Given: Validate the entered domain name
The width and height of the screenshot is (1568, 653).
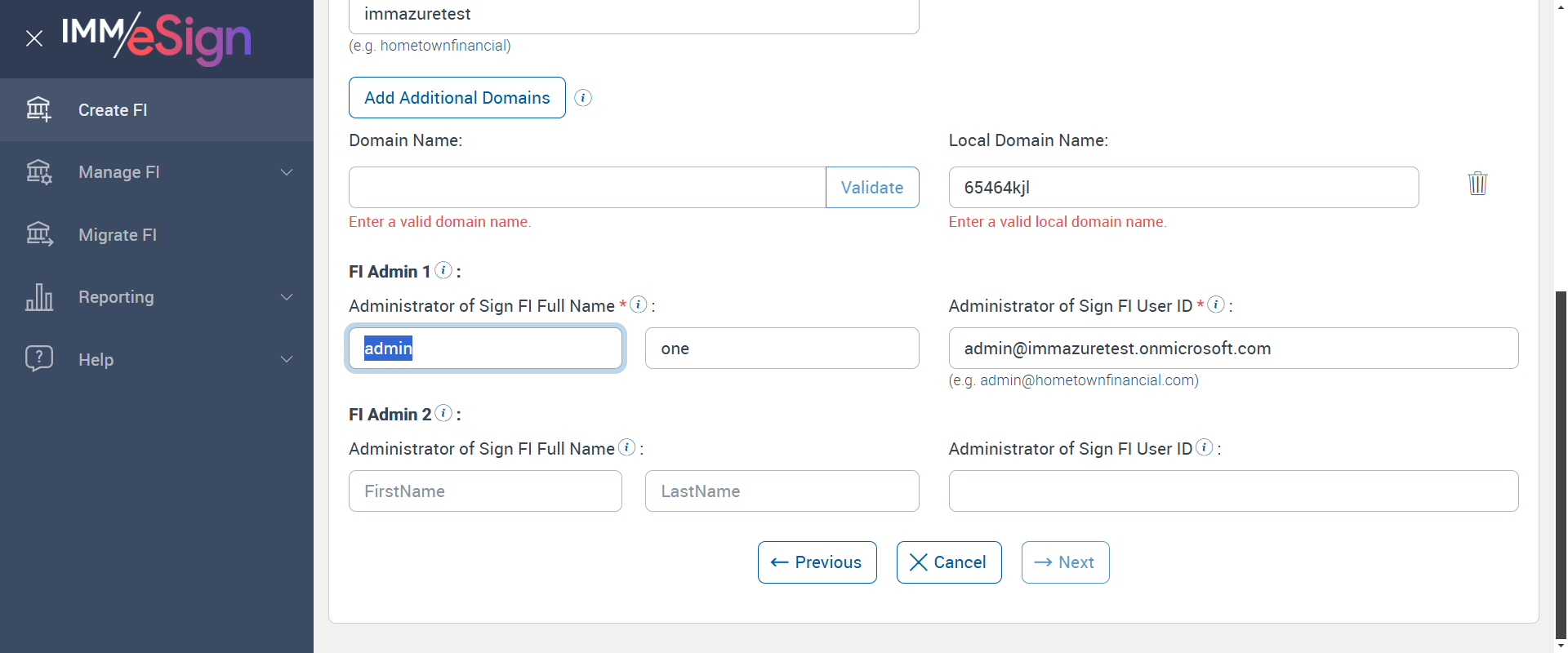Looking at the screenshot, I should (x=872, y=188).
